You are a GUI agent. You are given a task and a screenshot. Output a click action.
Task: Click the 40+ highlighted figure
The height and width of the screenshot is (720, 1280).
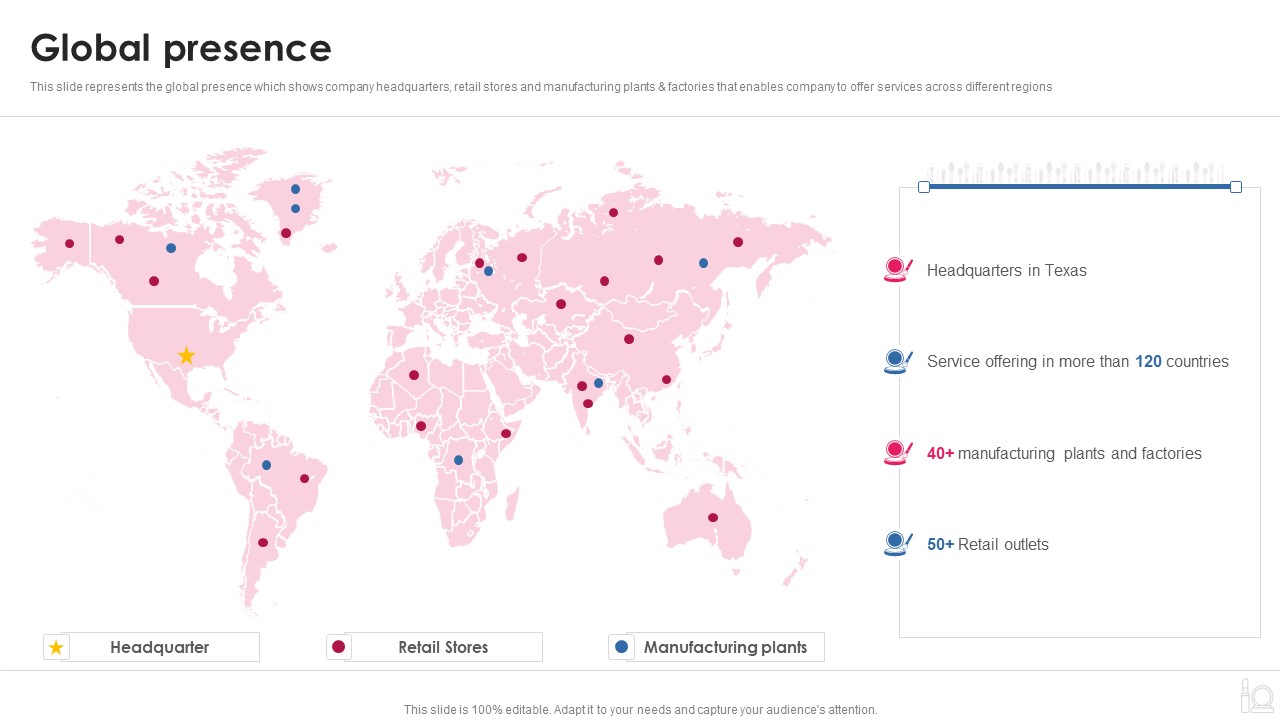tap(940, 453)
